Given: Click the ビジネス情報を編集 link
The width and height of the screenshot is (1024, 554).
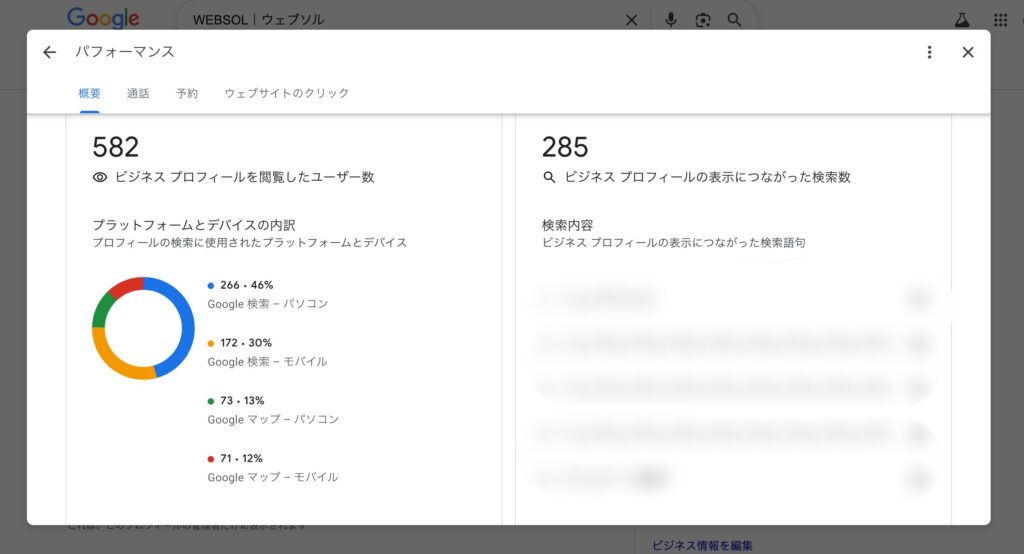Looking at the screenshot, I should 702,545.
